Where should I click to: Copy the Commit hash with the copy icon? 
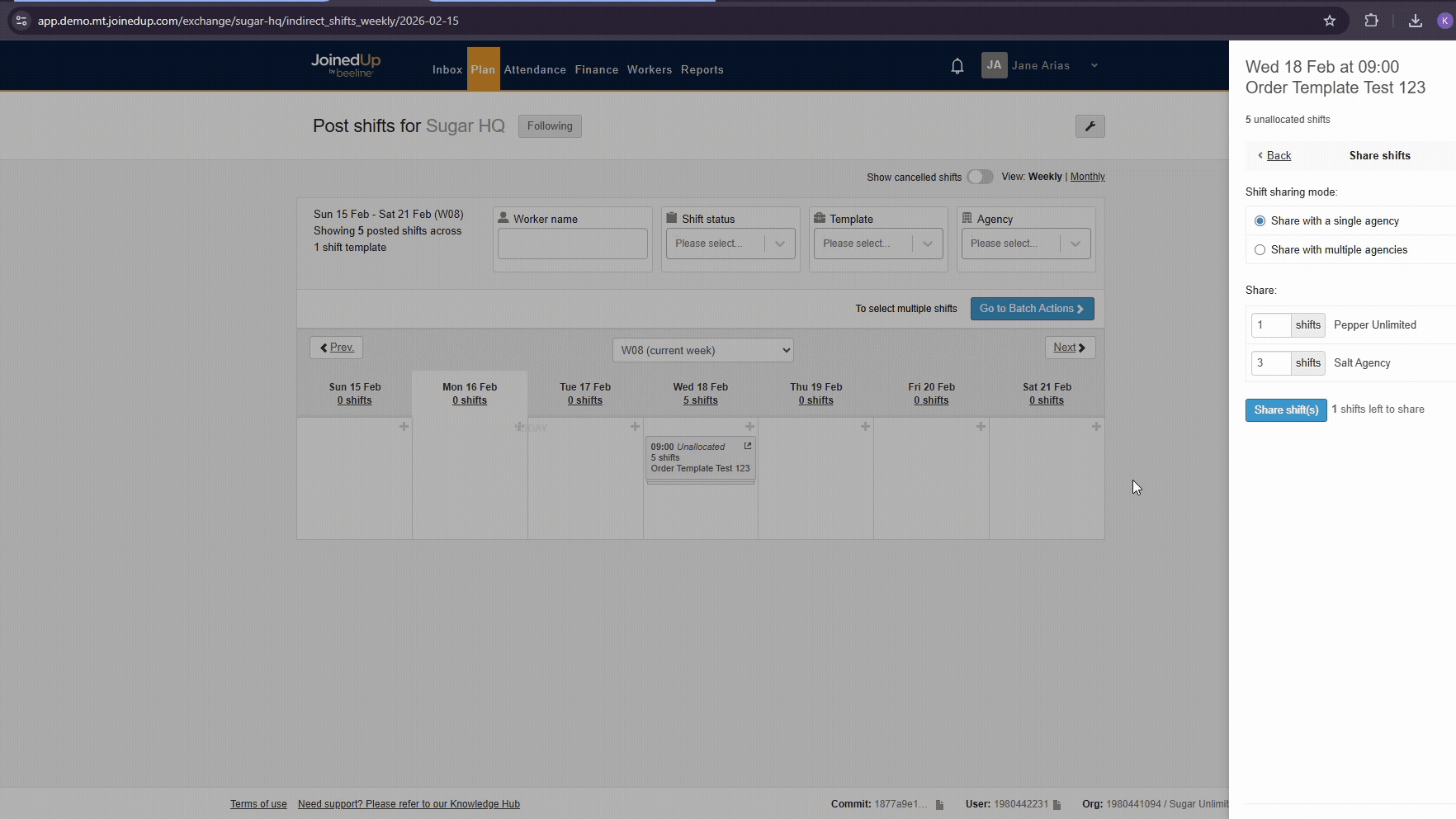coord(939,804)
